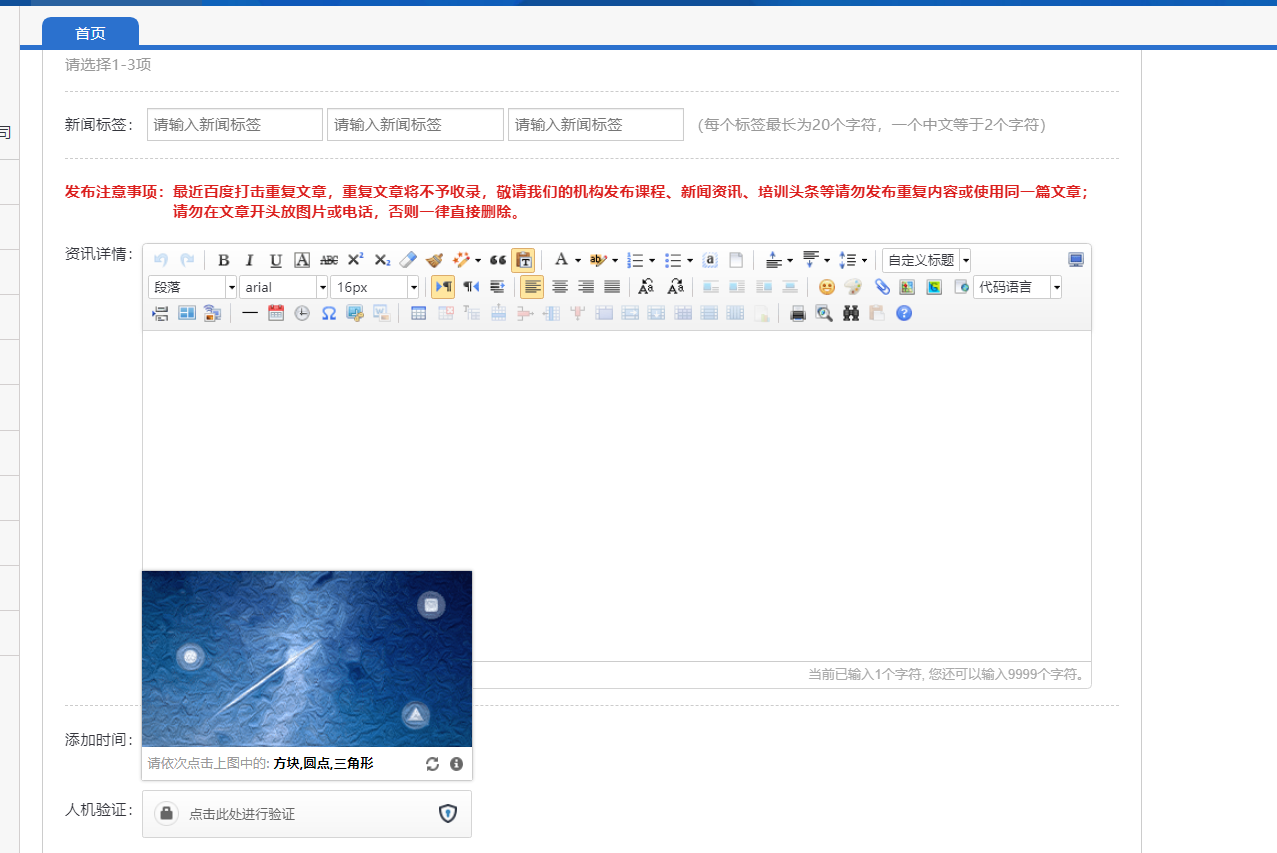Click 点击此处进行验证 to verify
Viewport: 1277px width, 853px height.
(245, 813)
